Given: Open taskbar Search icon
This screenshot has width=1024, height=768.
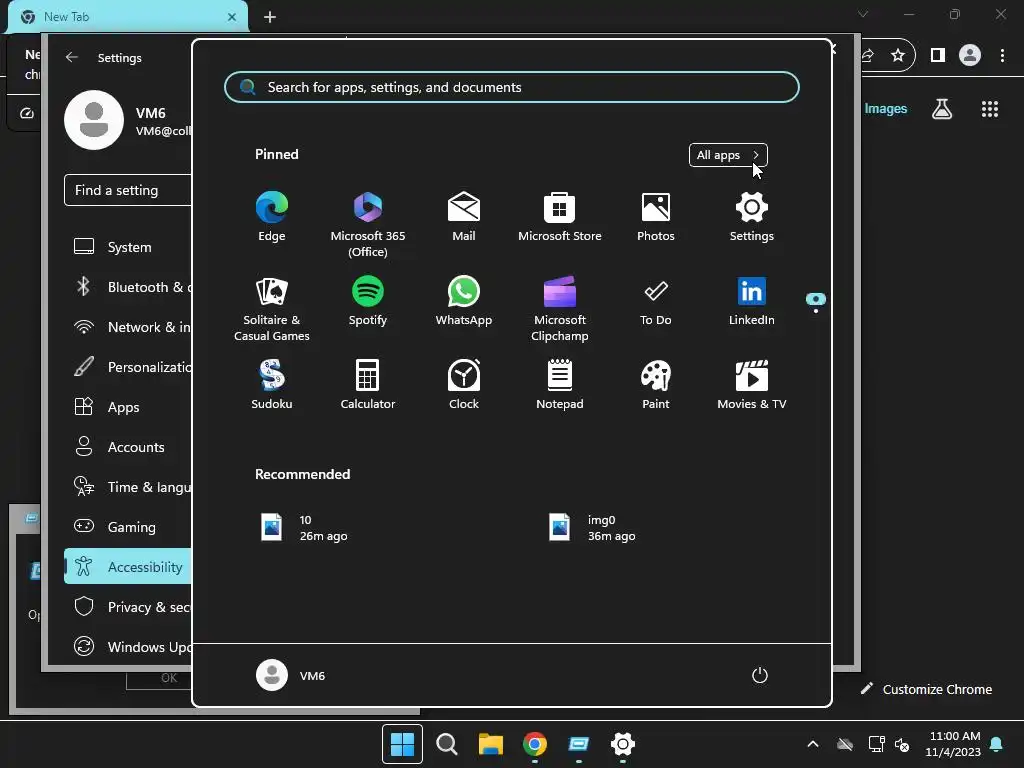Looking at the screenshot, I should 447,744.
